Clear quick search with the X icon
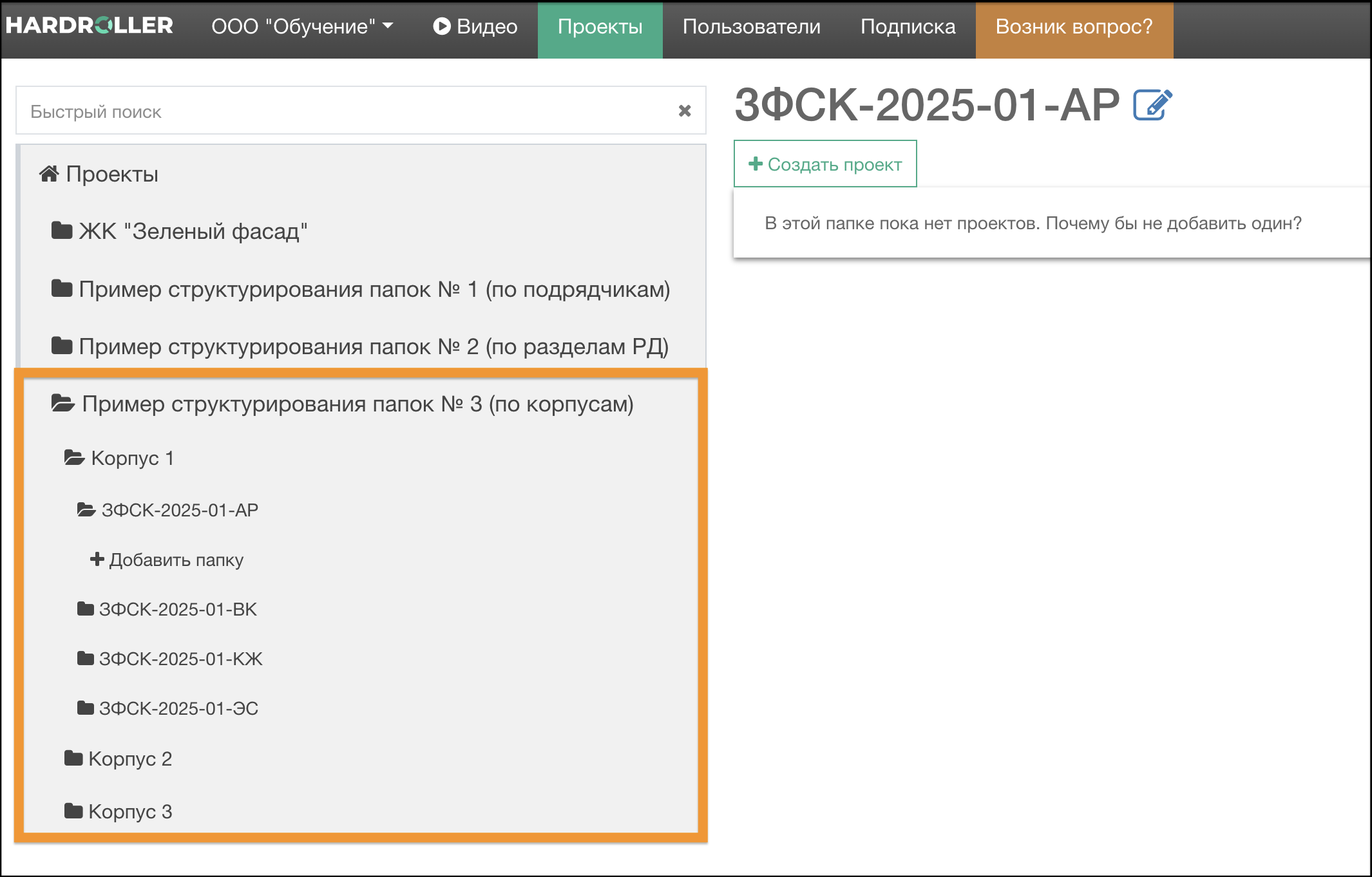The height and width of the screenshot is (877, 1372). pyautogui.click(x=685, y=111)
